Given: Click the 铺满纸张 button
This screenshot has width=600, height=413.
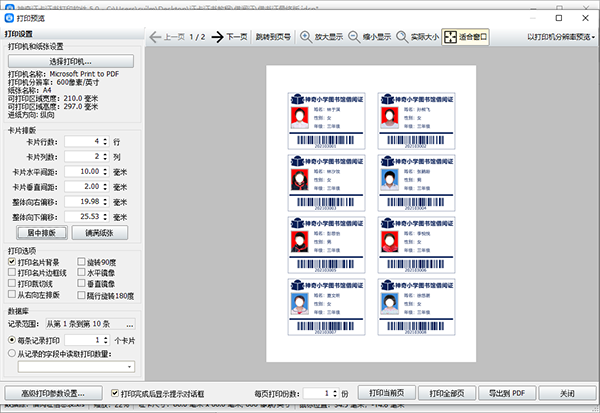Looking at the screenshot, I should (x=99, y=233).
